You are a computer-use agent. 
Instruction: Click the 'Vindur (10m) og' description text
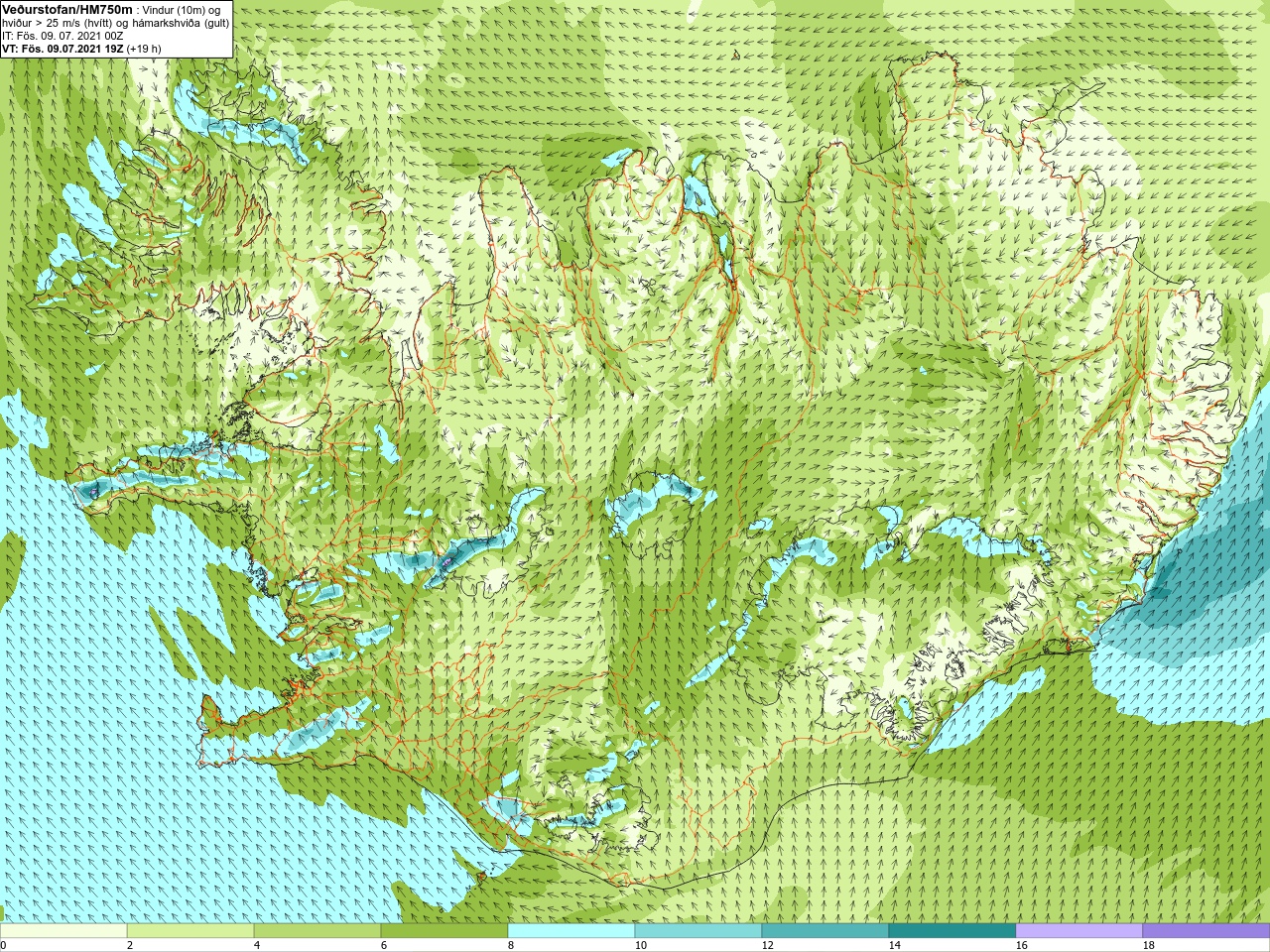point(183,10)
